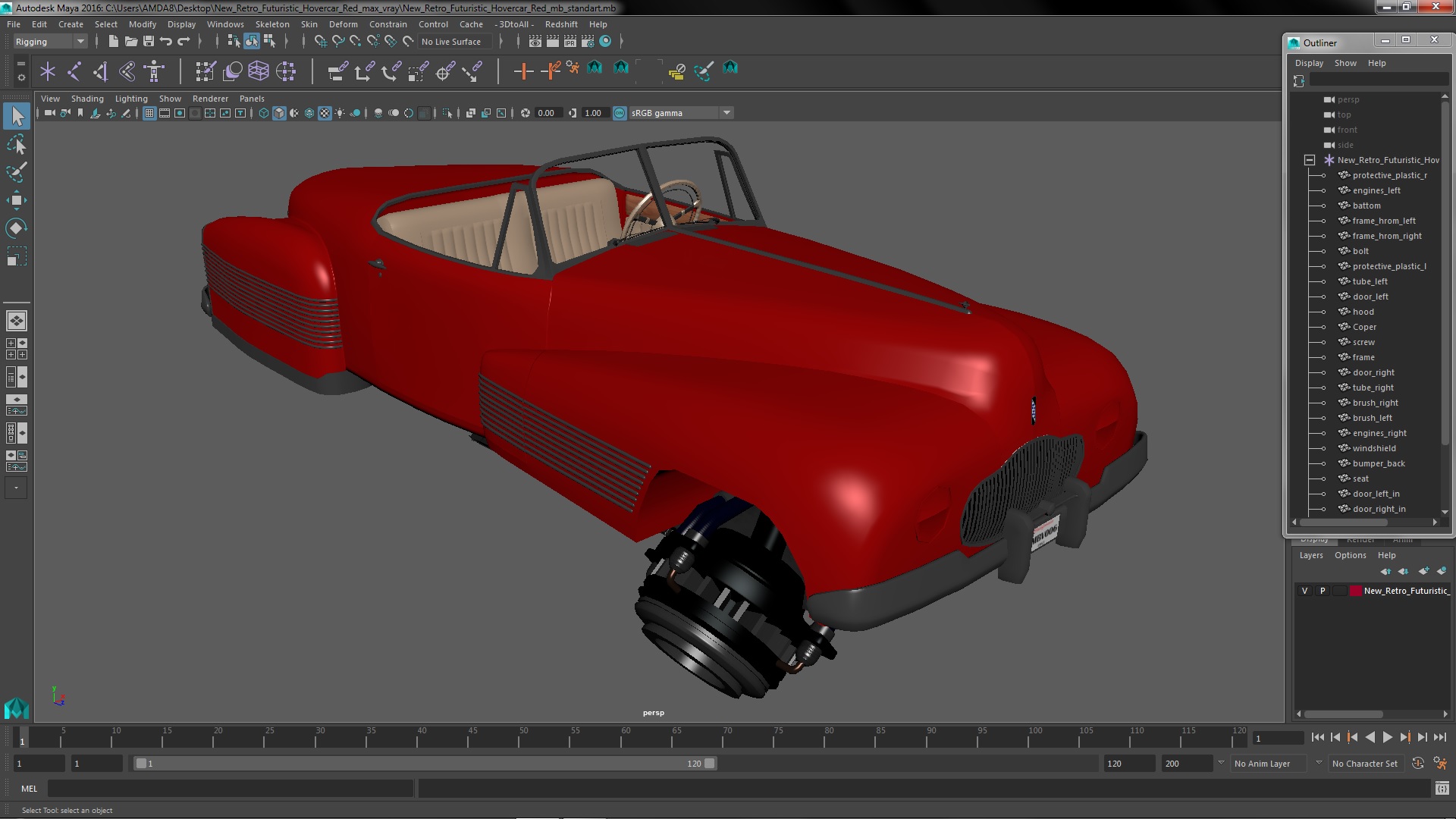
Task: Open the Shading panel menu
Action: click(x=87, y=99)
